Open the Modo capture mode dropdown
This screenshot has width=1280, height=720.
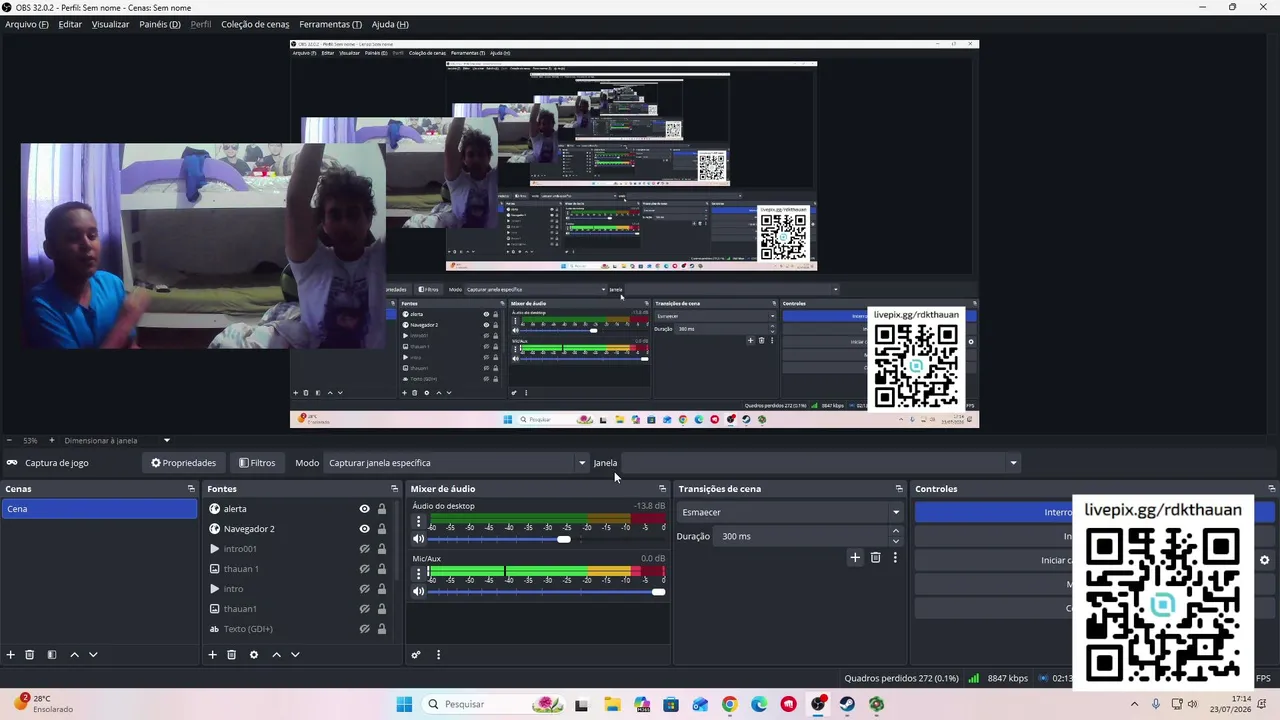point(457,463)
